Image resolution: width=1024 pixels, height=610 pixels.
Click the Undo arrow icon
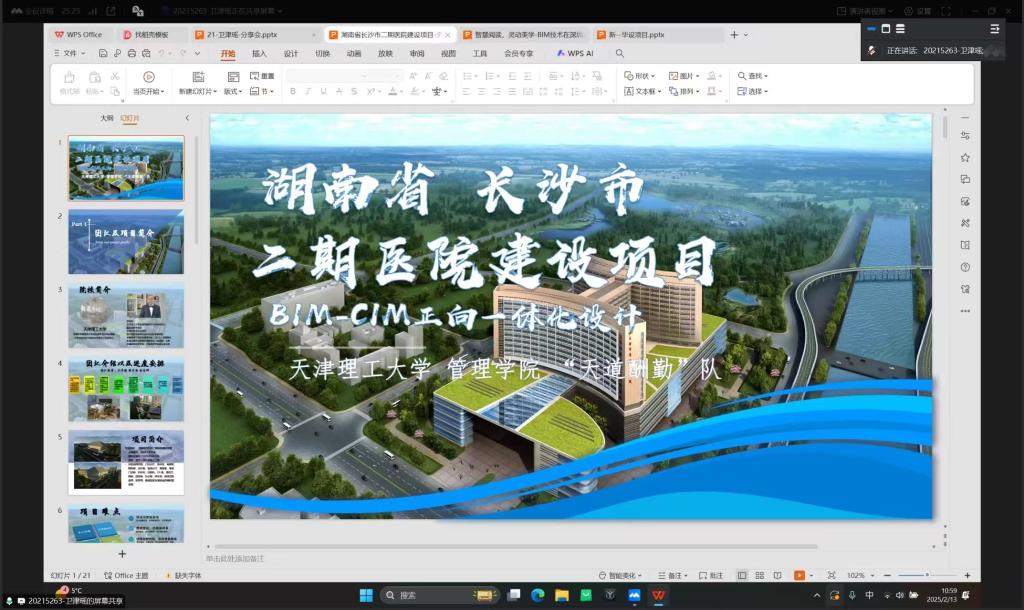click(x=161, y=53)
